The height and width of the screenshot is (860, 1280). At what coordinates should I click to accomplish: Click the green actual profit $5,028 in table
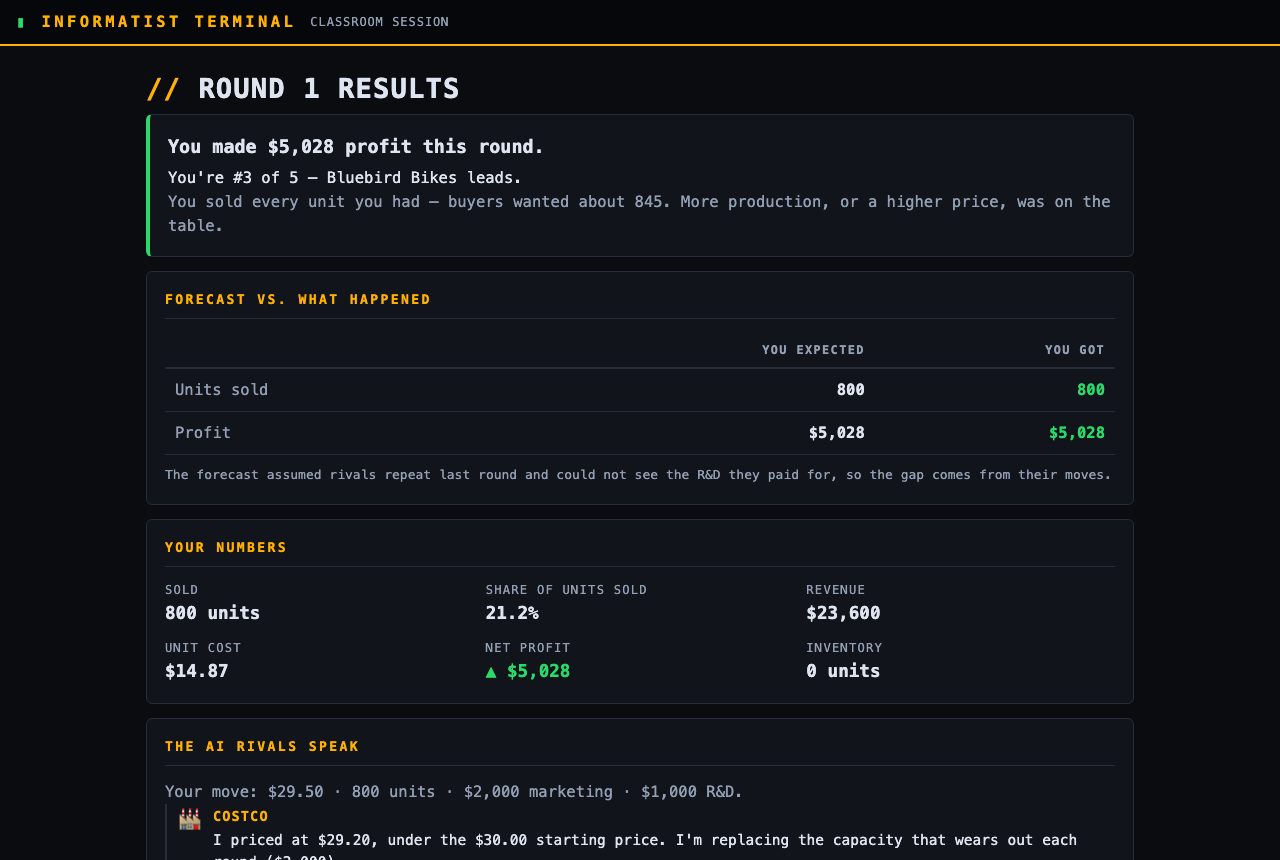coord(1077,433)
